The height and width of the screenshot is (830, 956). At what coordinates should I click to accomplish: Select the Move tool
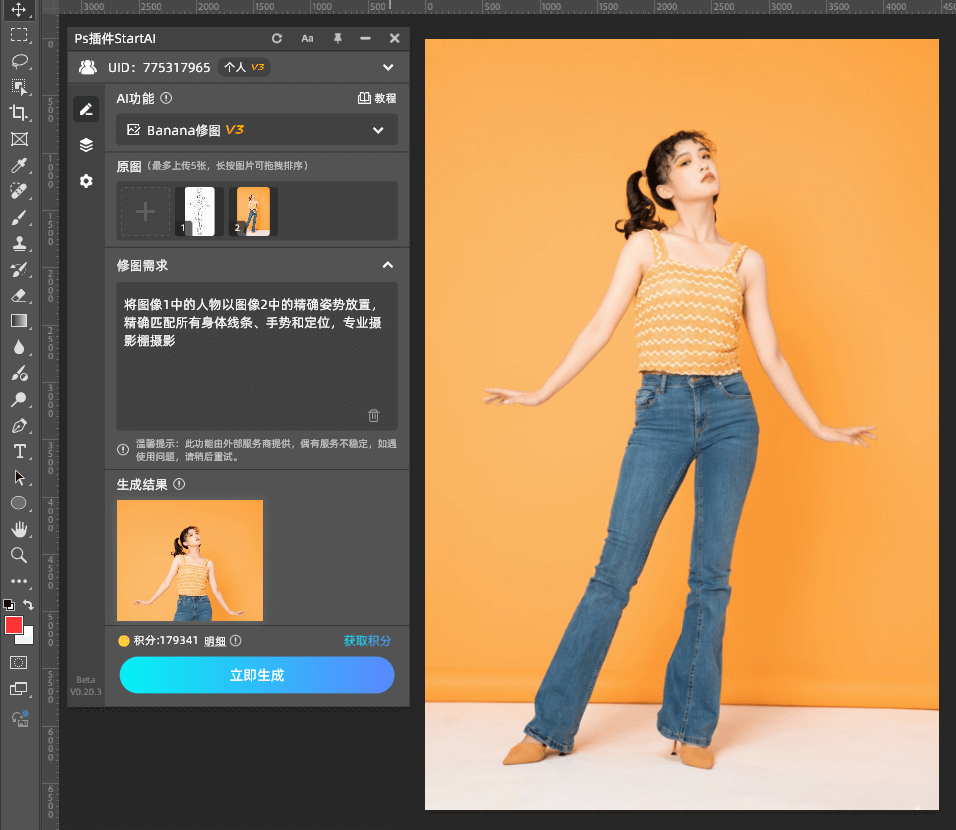pos(19,10)
